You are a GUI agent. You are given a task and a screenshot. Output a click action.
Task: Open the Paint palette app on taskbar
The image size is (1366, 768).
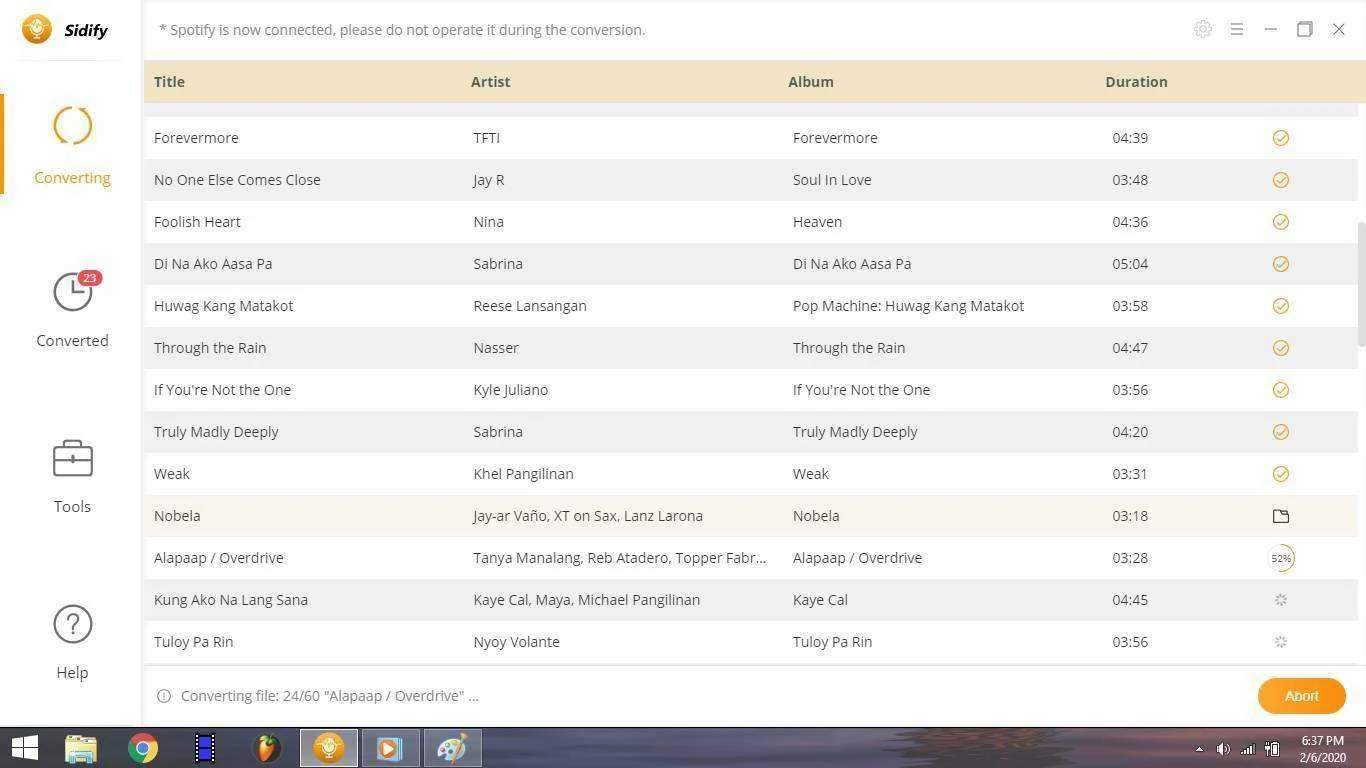[452, 748]
